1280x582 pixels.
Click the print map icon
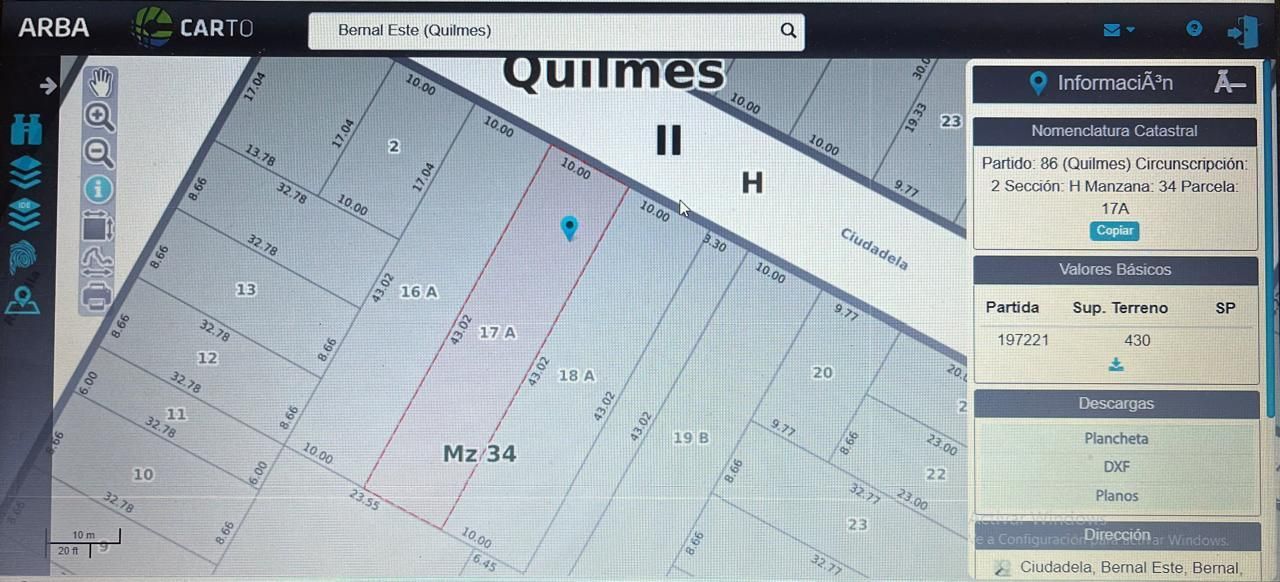(96, 297)
